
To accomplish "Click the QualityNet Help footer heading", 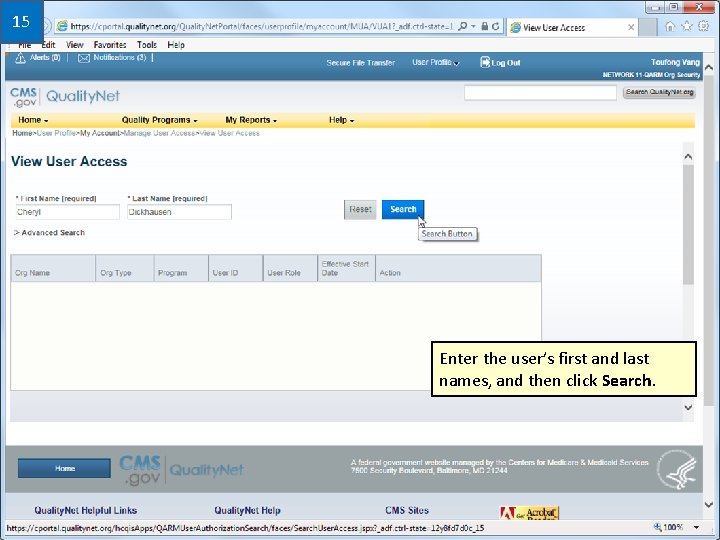I will click(247, 510).
